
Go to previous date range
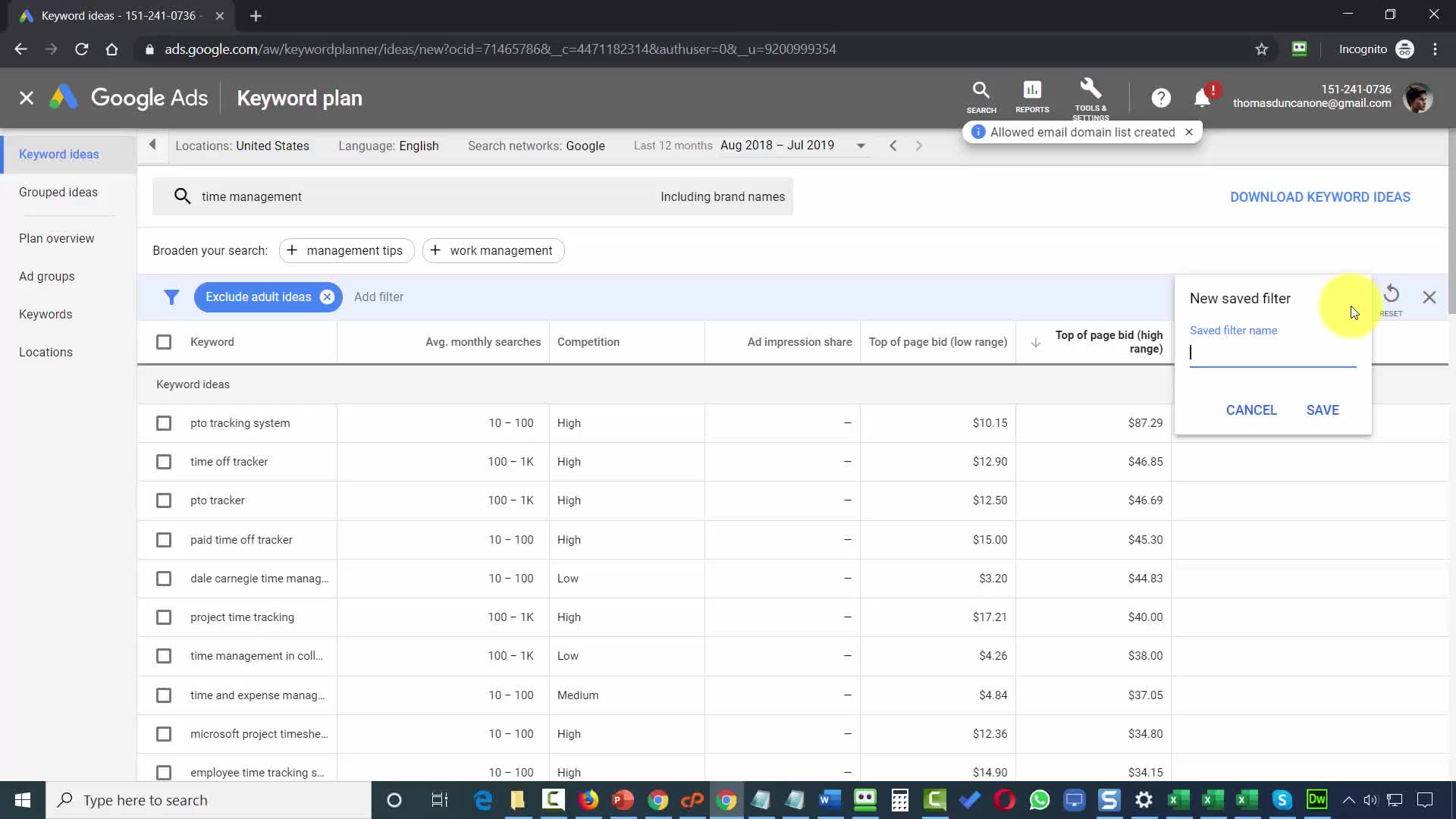pyautogui.click(x=893, y=146)
